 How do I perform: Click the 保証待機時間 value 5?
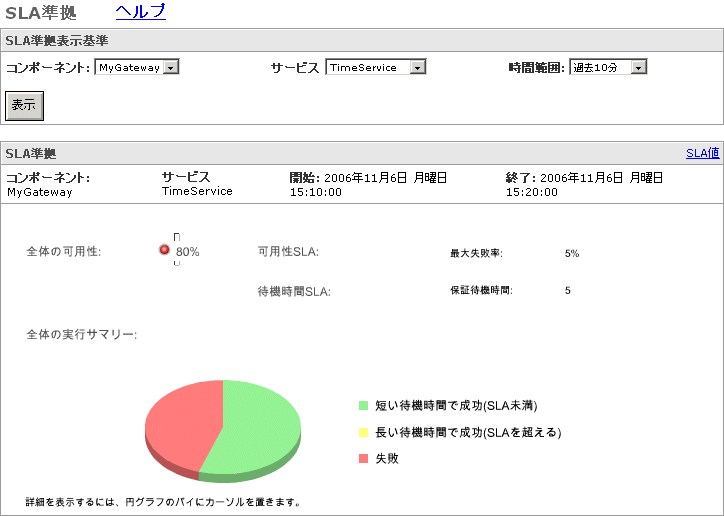pos(567,290)
